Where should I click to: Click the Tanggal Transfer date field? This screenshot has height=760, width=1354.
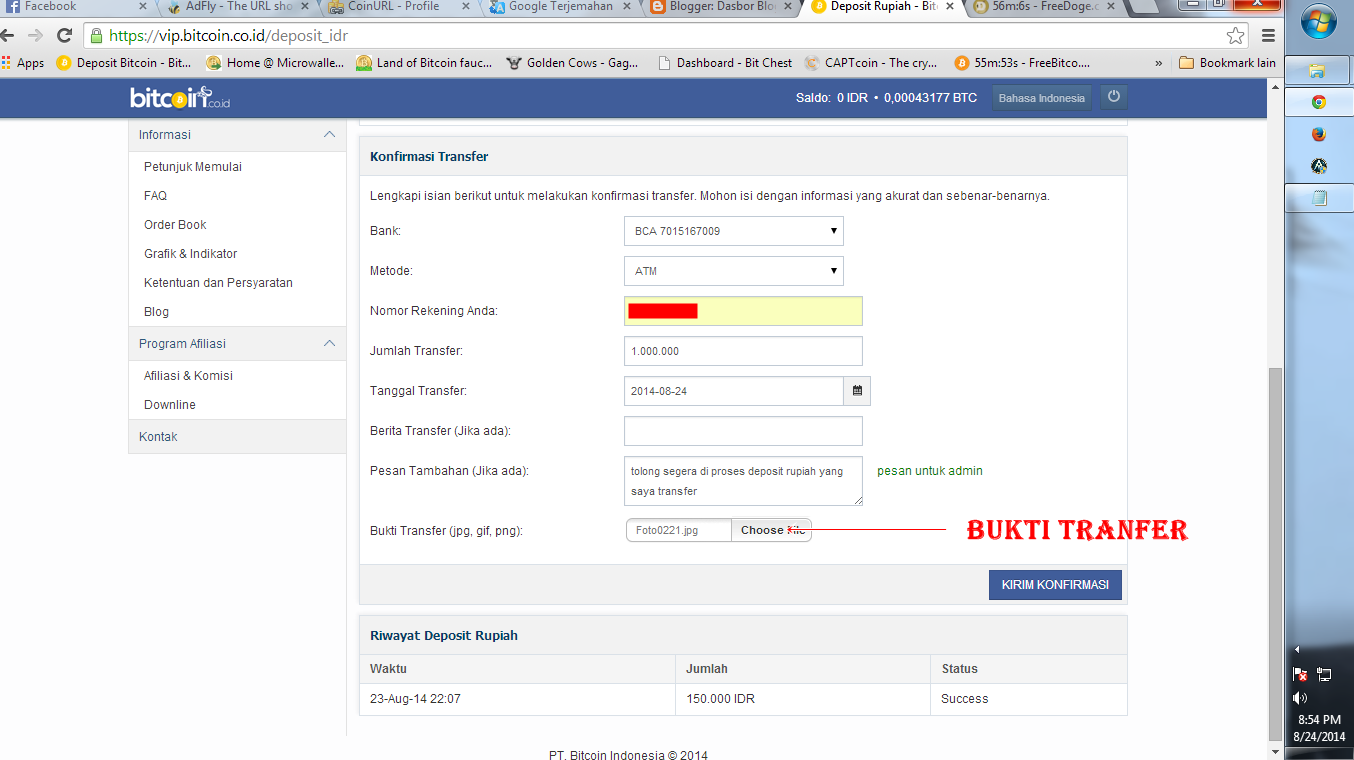pos(734,391)
